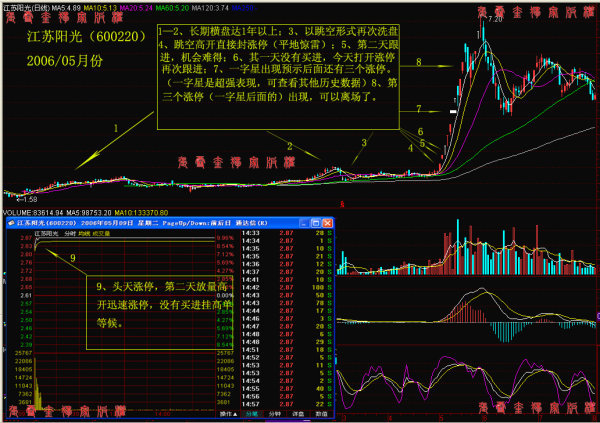
Task: Select the 14:37 trade row in the tick list
Action: click(288, 272)
